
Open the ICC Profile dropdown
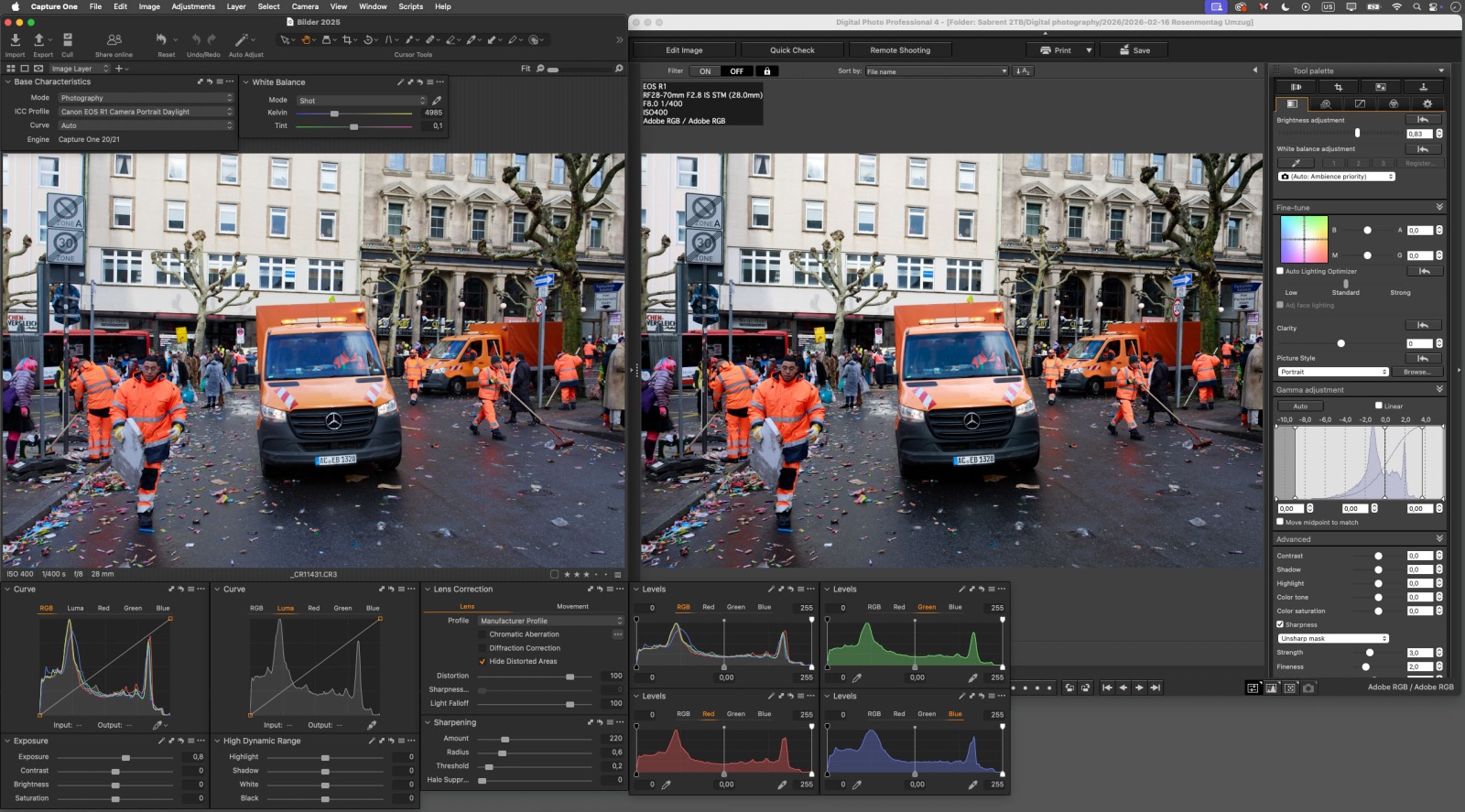[x=146, y=112]
